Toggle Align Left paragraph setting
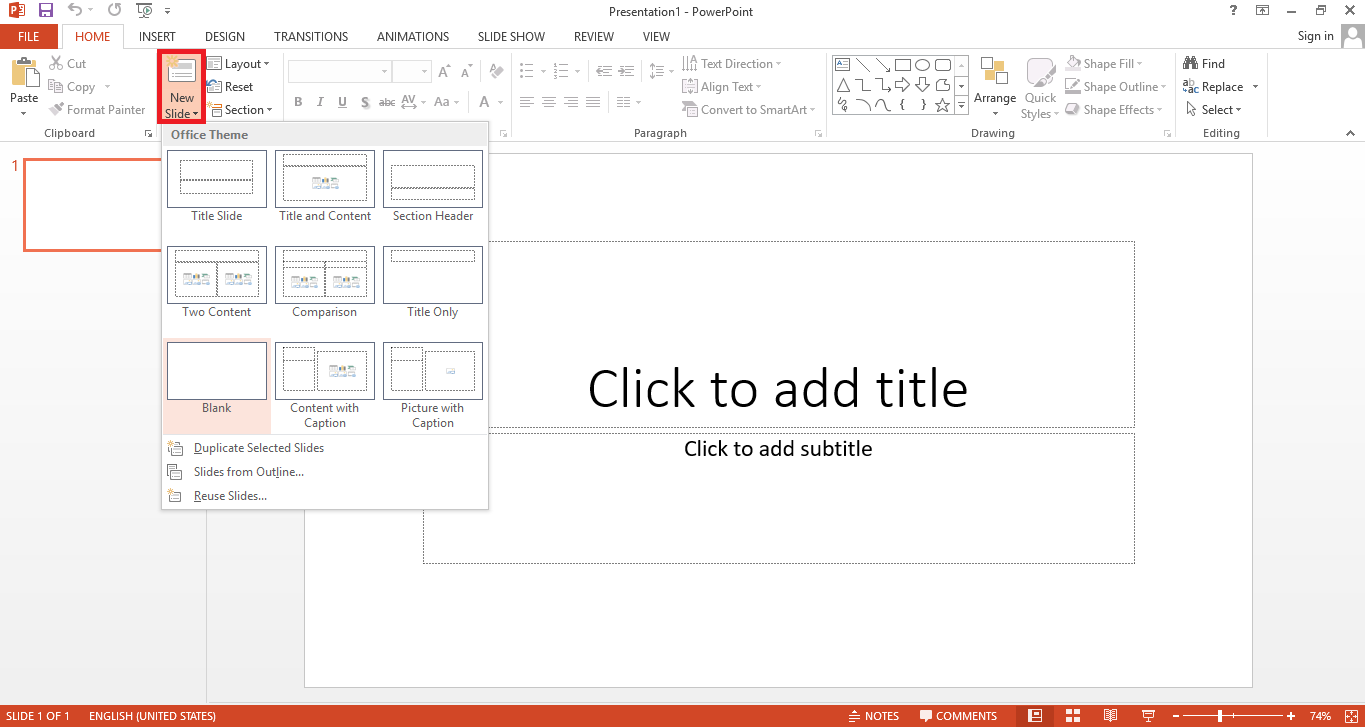The height and width of the screenshot is (727, 1365). [x=527, y=102]
